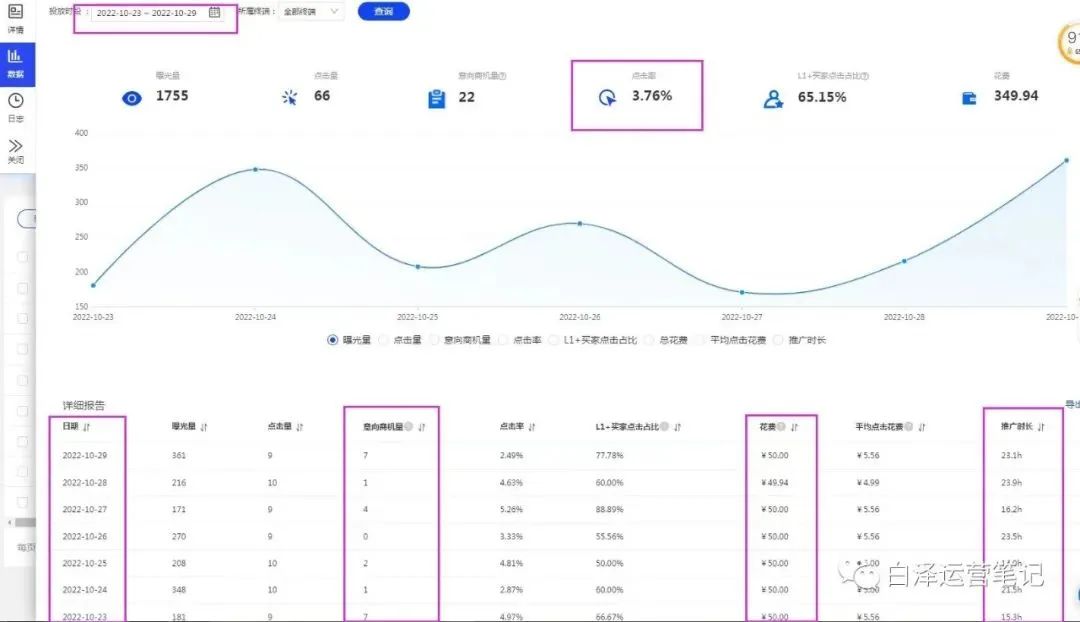Screen dimensions: 1080x622
Task: Click the eye icon beside the 曝光量 metric
Action: (131, 96)
